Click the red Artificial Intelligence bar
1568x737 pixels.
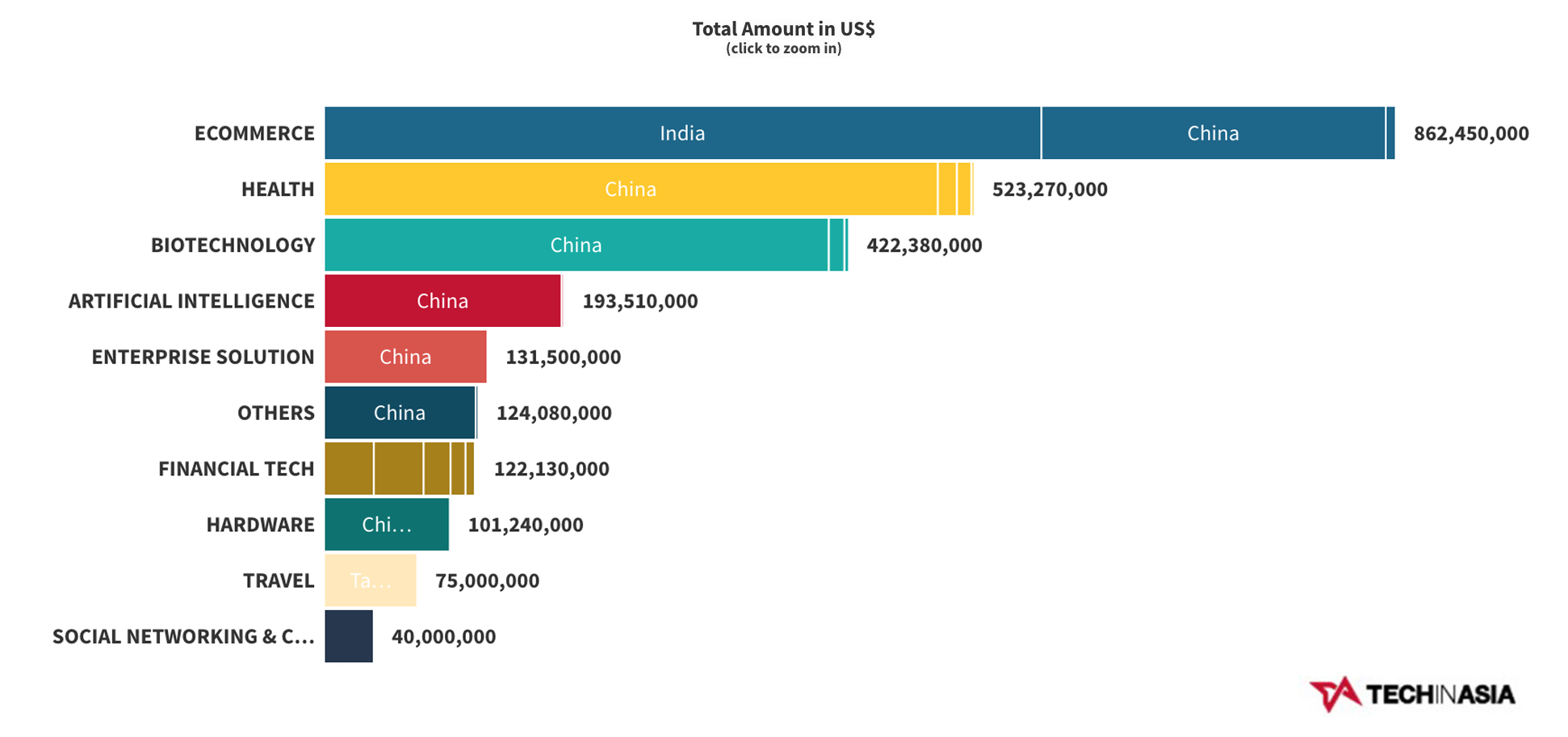442,301
